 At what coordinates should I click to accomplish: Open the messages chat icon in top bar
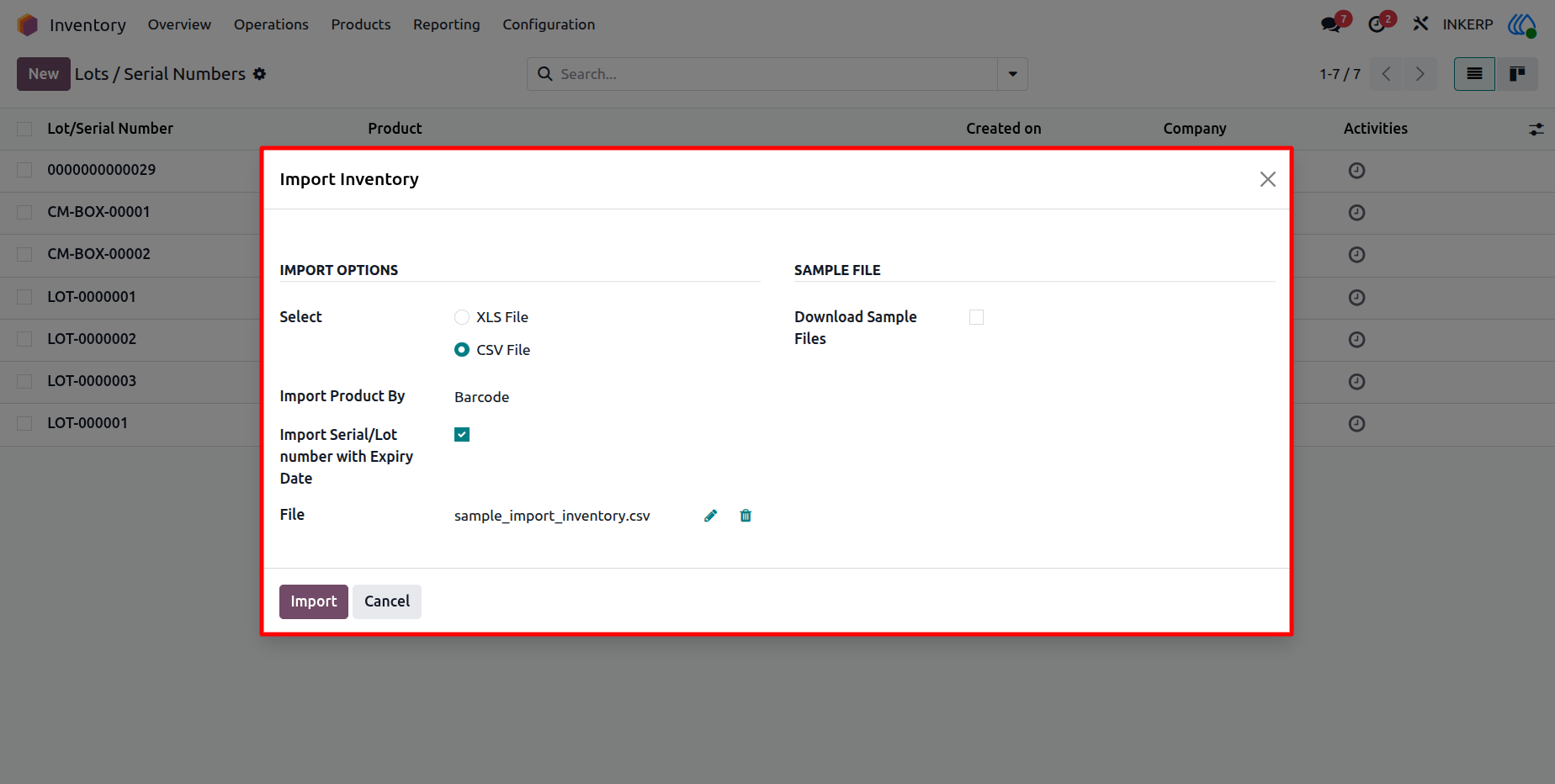coord(1331,24)
